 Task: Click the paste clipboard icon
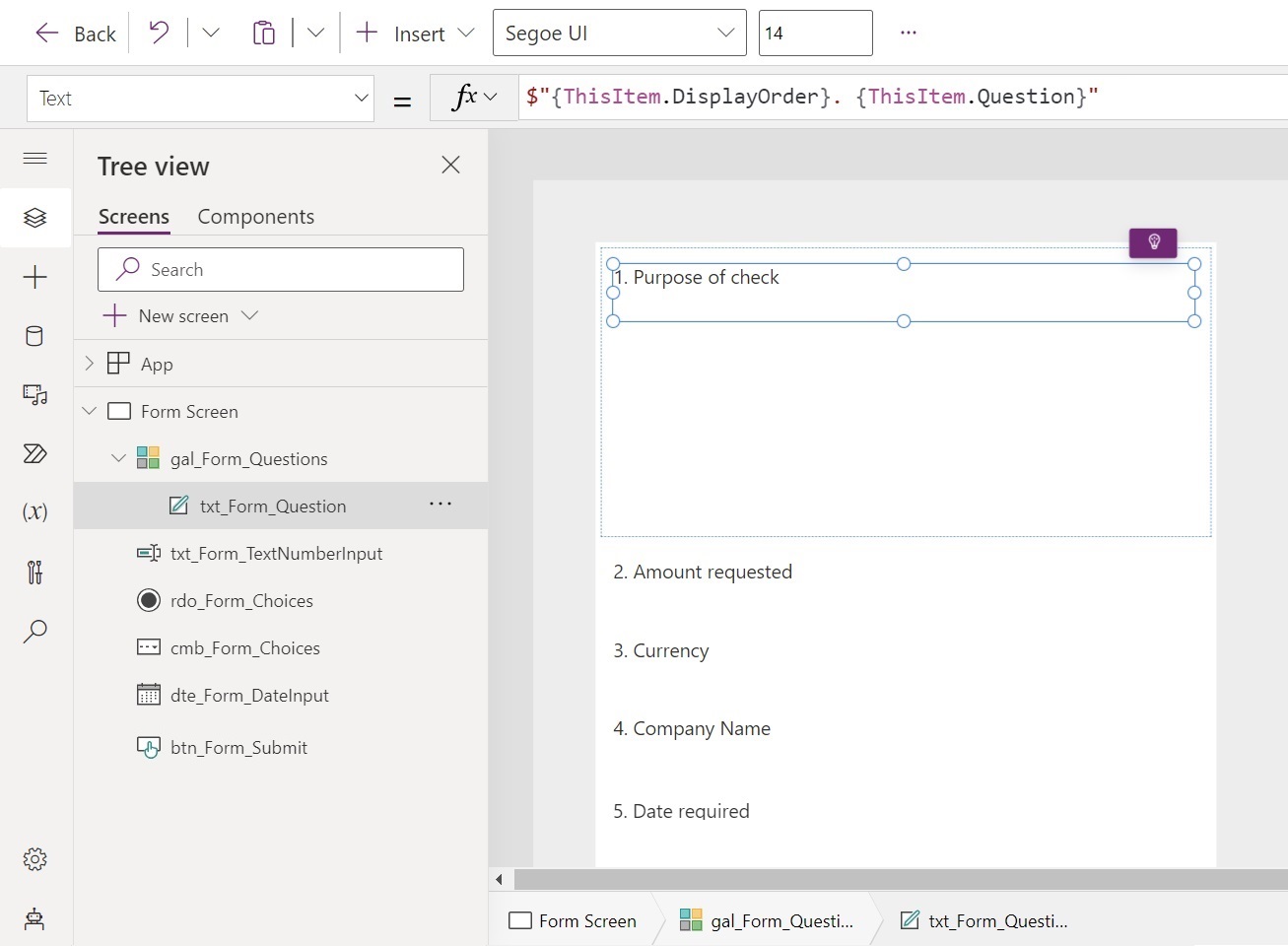tap(264, 32)
